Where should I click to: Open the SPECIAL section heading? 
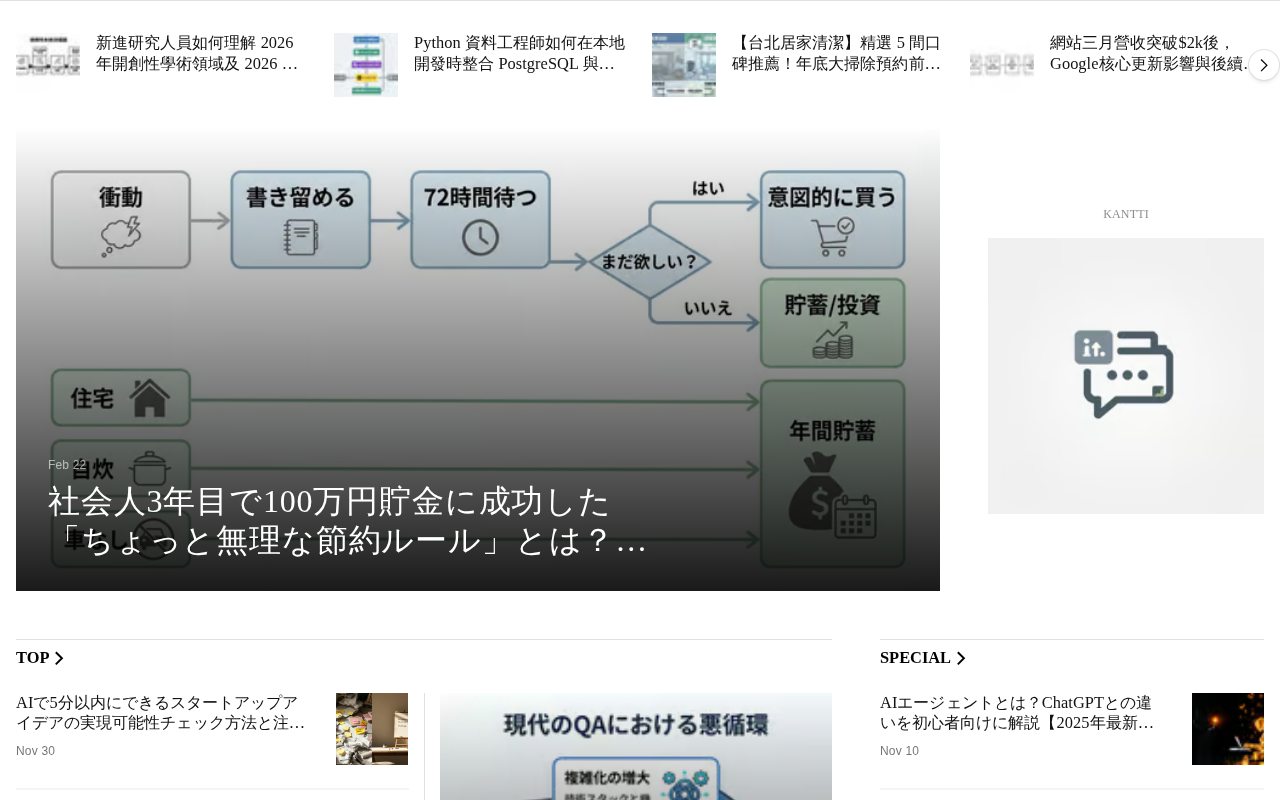pos(915,658)
